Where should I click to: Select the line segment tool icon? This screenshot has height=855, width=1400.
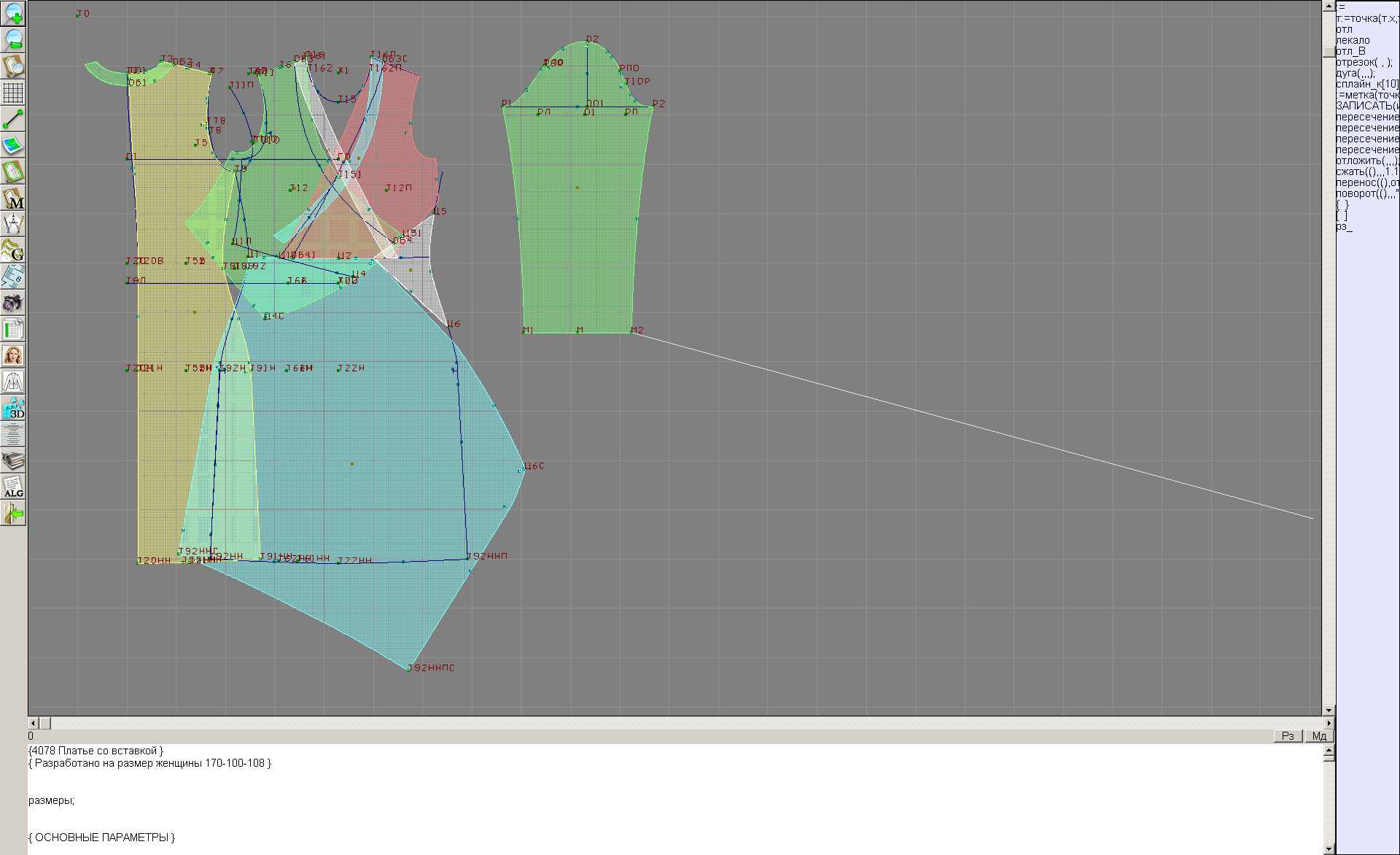13,119
